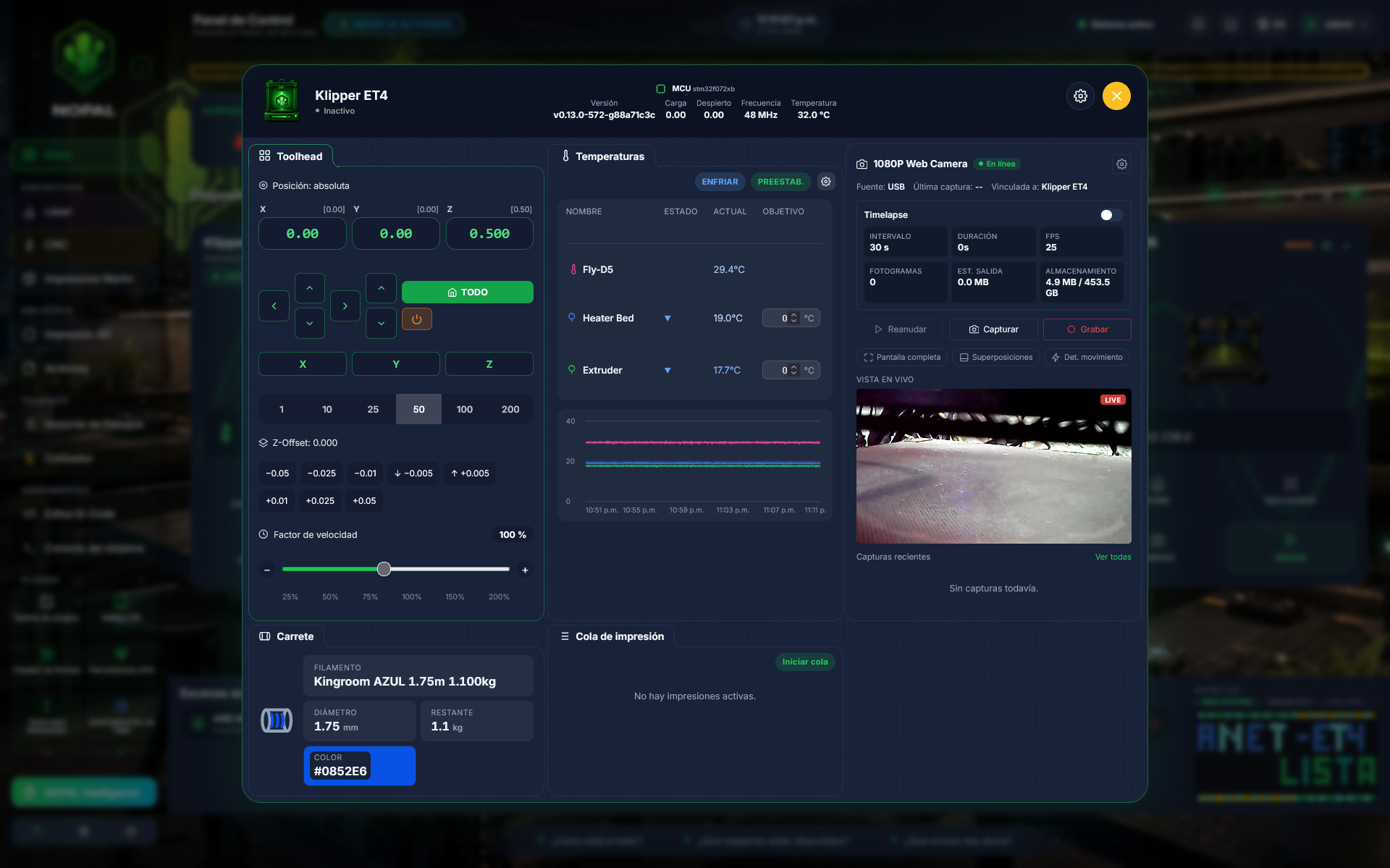Viewport: 1390px width, 868px height.
Task: Open the Carrete tab
Action: pyautogui.click(x=287, y=636)
